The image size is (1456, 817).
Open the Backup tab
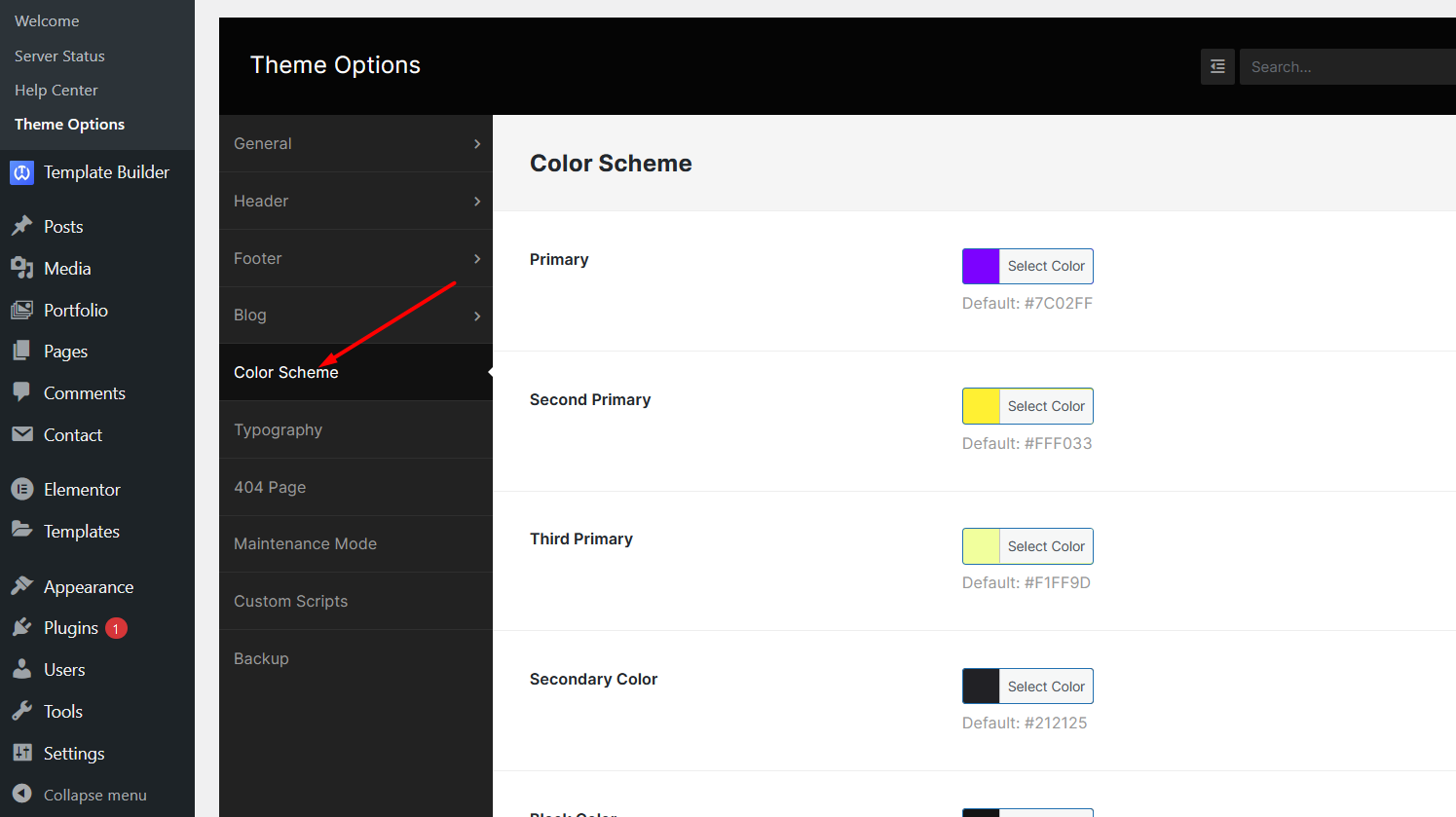(x=355, y=658)
